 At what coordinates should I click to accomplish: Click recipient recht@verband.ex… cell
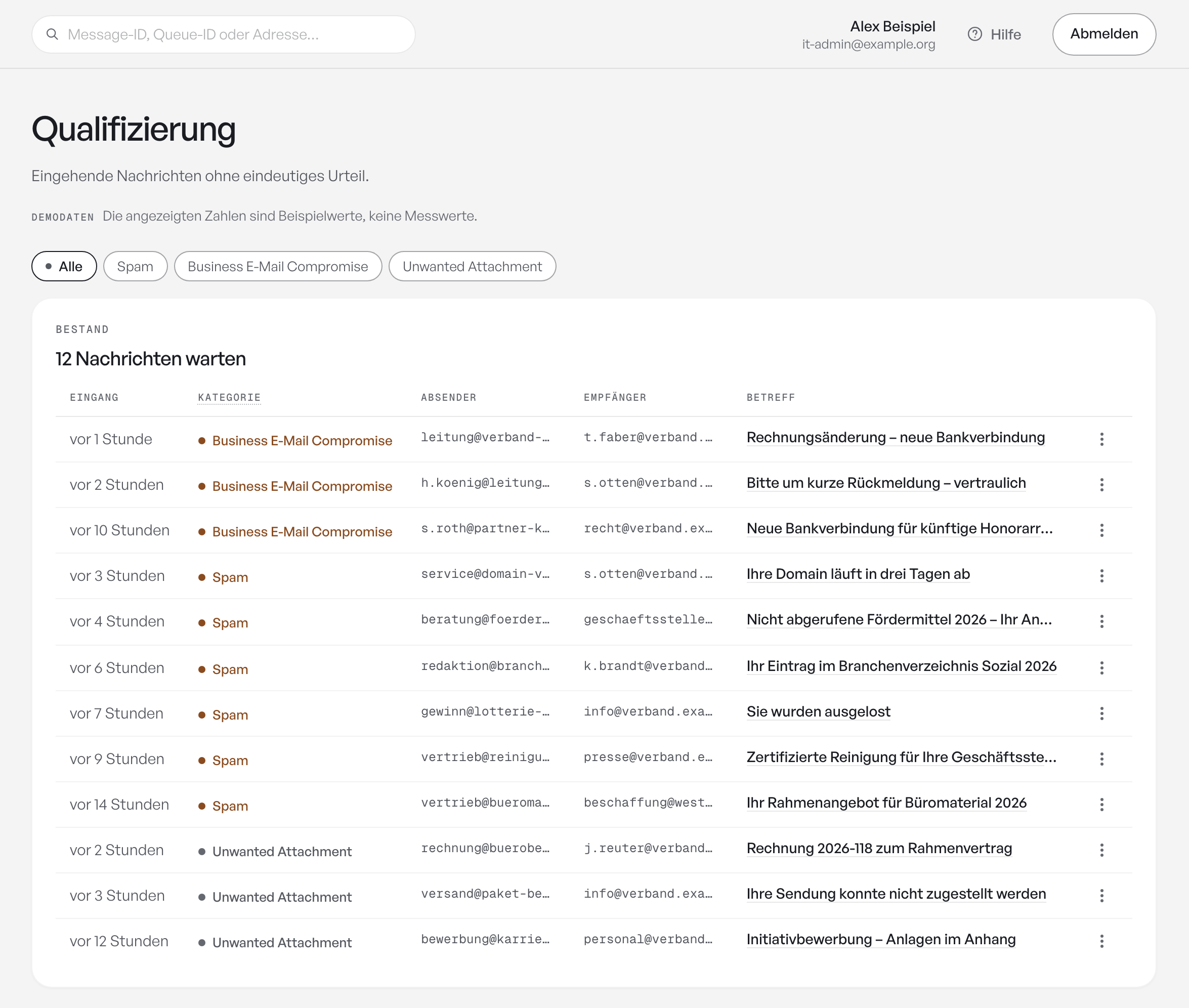point(648,529)
